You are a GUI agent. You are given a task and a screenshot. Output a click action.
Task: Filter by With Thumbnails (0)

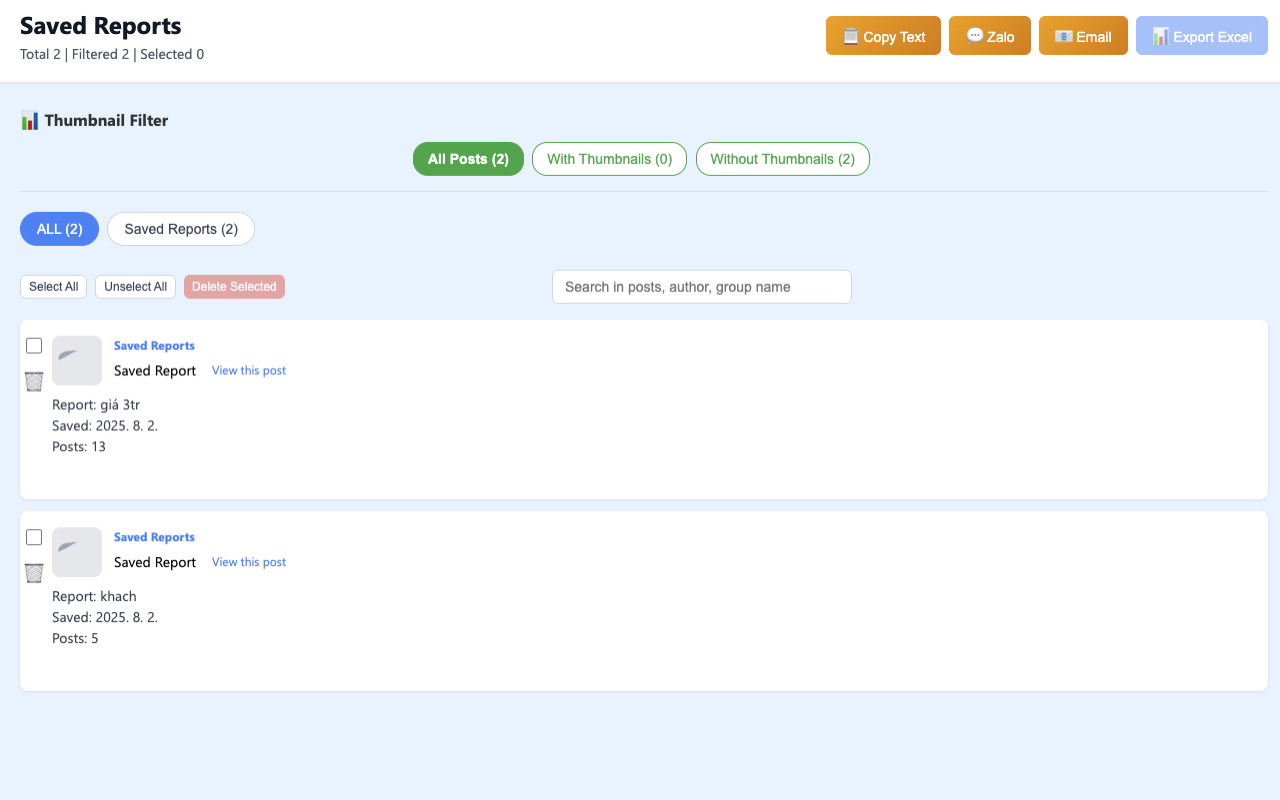click(x=609, y=159)
